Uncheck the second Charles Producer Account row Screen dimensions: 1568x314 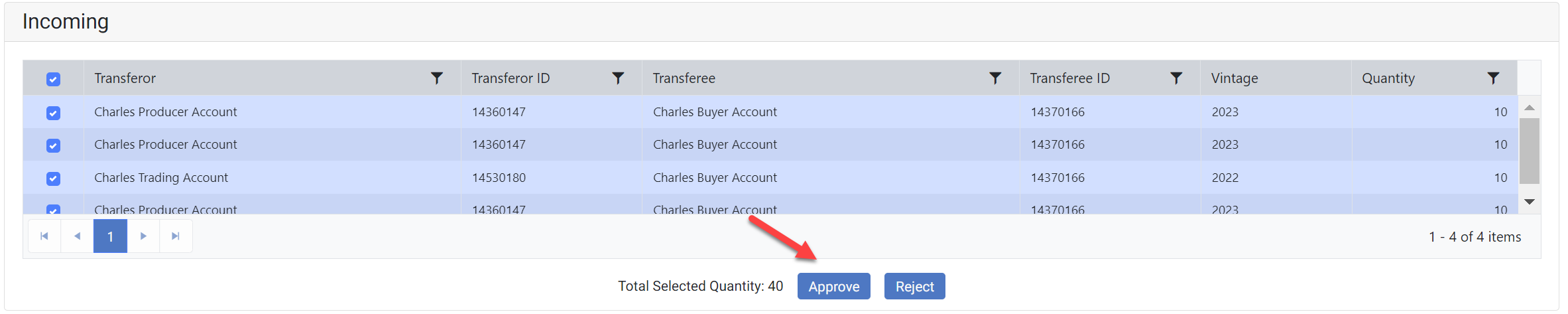click(x=54, y=145)
